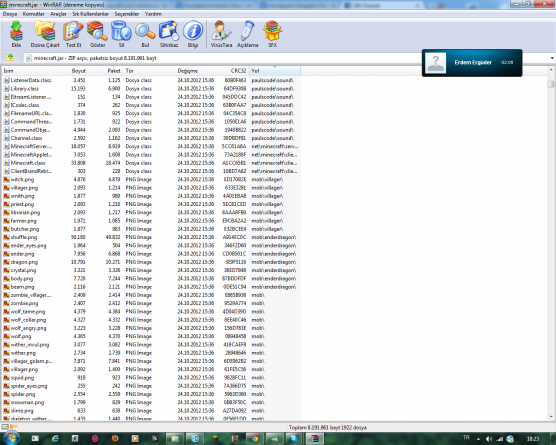This screenshot has width=556, height=445.
Task: Click the Ekle (add to archive) toolbar icon
Action: tap(16, 34)
